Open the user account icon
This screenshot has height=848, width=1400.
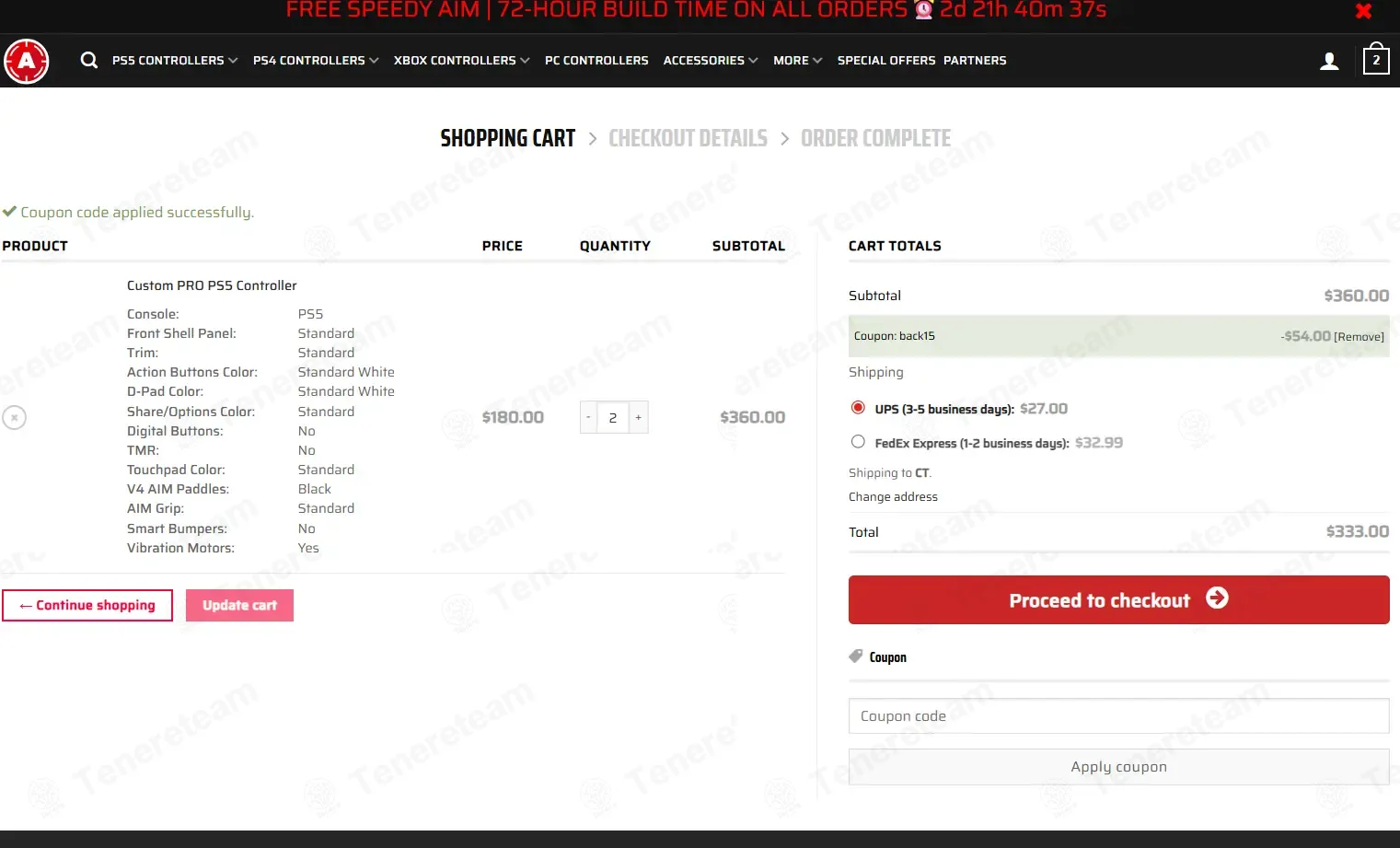click(1329, 61)
